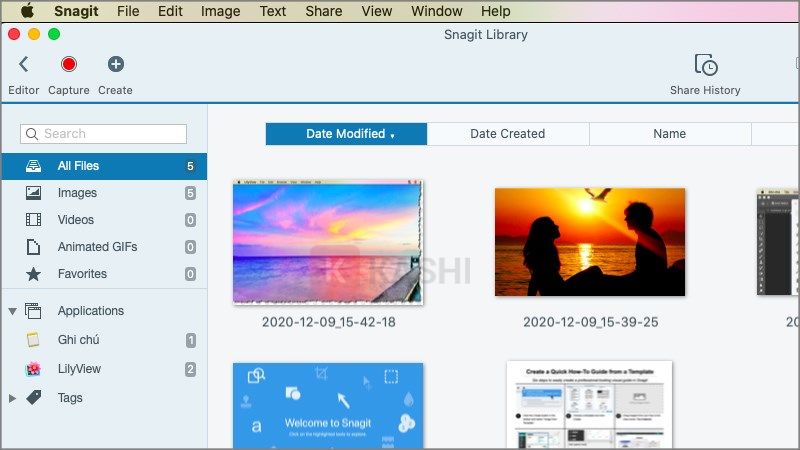This screenshot has height=450, width=800.
Task: Go back to the Editor
Action: (x=23, y=64)
